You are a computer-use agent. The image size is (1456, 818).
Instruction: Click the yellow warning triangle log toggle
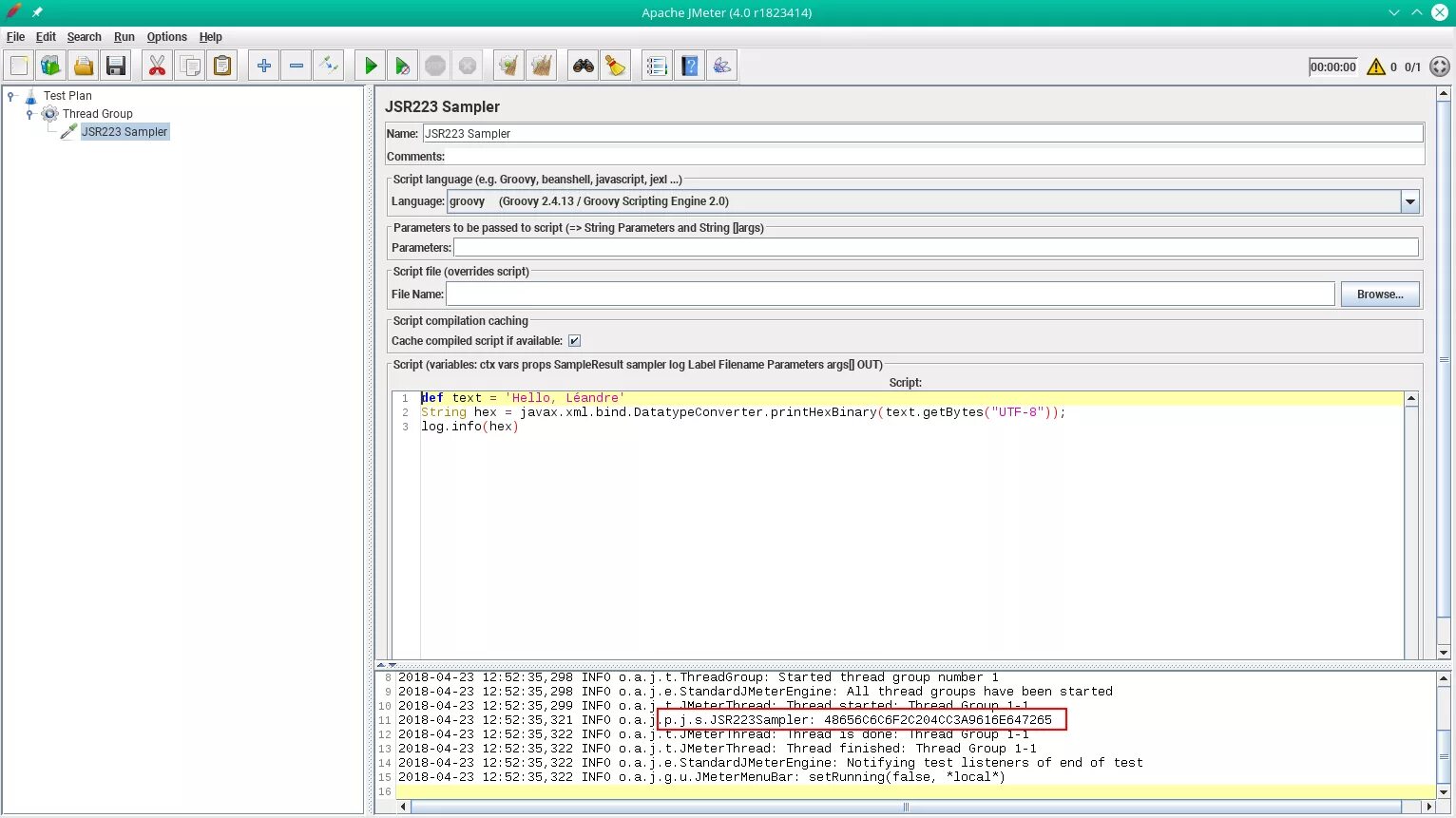click(1376, 67)
